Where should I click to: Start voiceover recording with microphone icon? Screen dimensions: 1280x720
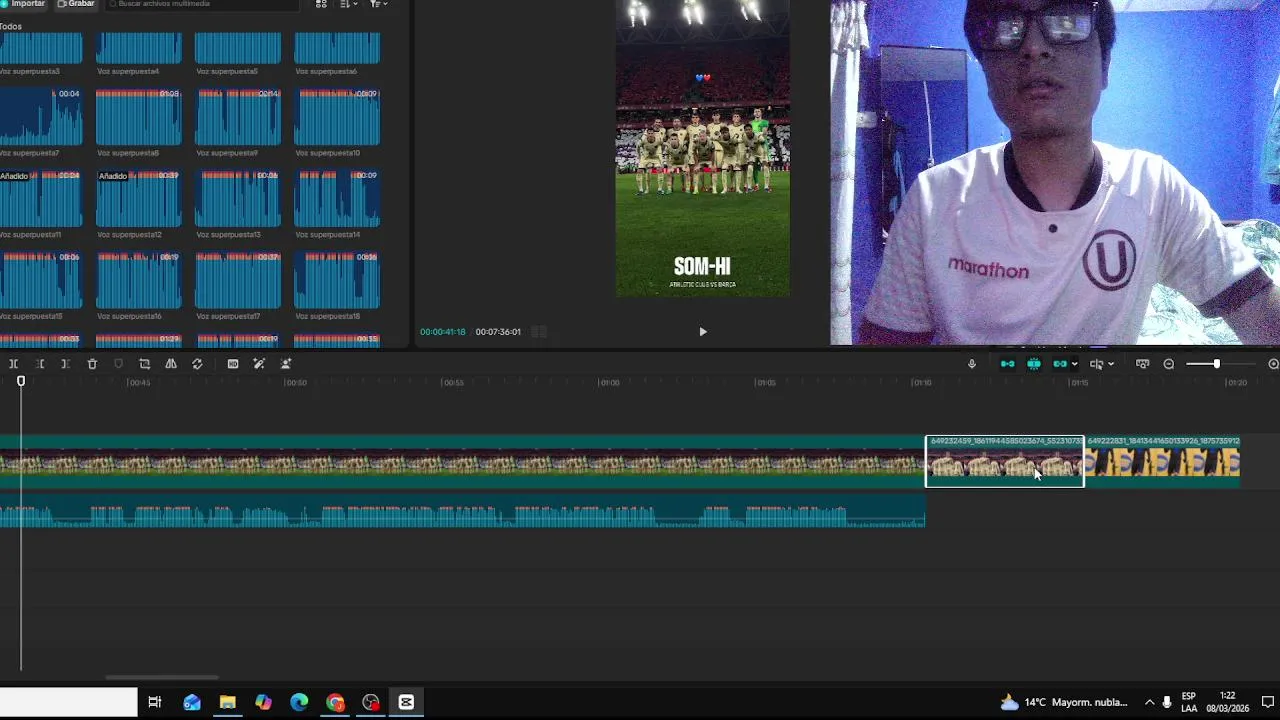tap(971, 364)
